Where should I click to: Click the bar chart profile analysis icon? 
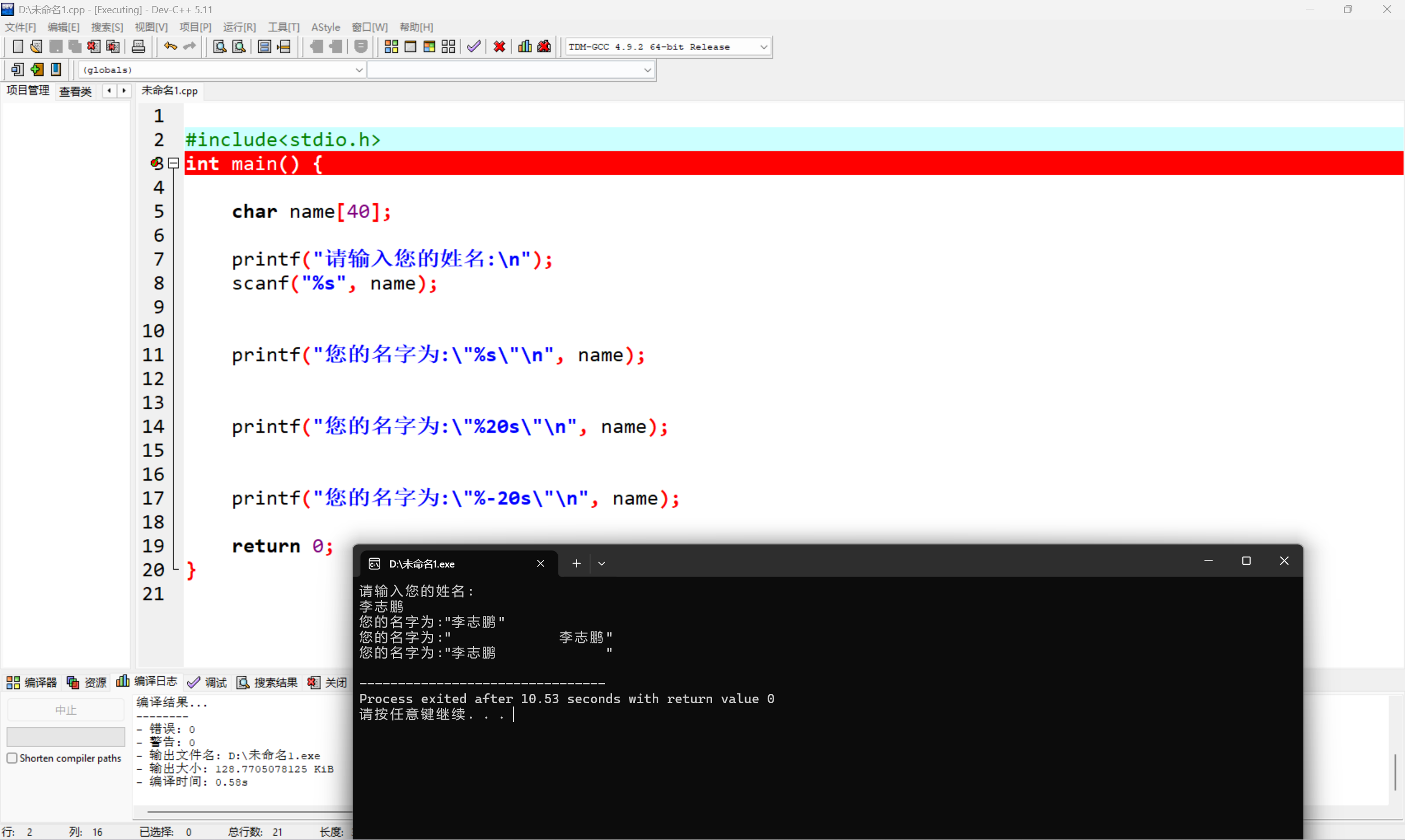(525, 47)
